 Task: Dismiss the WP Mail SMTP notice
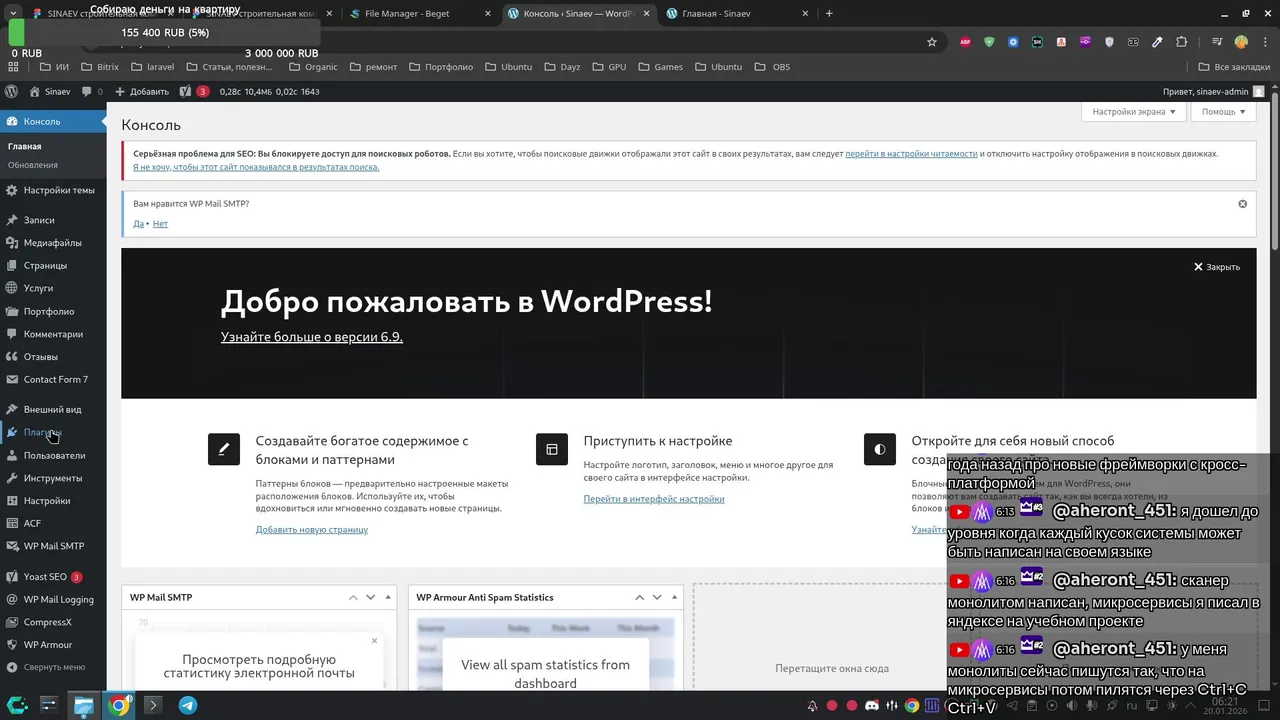tap(1243, 204)
